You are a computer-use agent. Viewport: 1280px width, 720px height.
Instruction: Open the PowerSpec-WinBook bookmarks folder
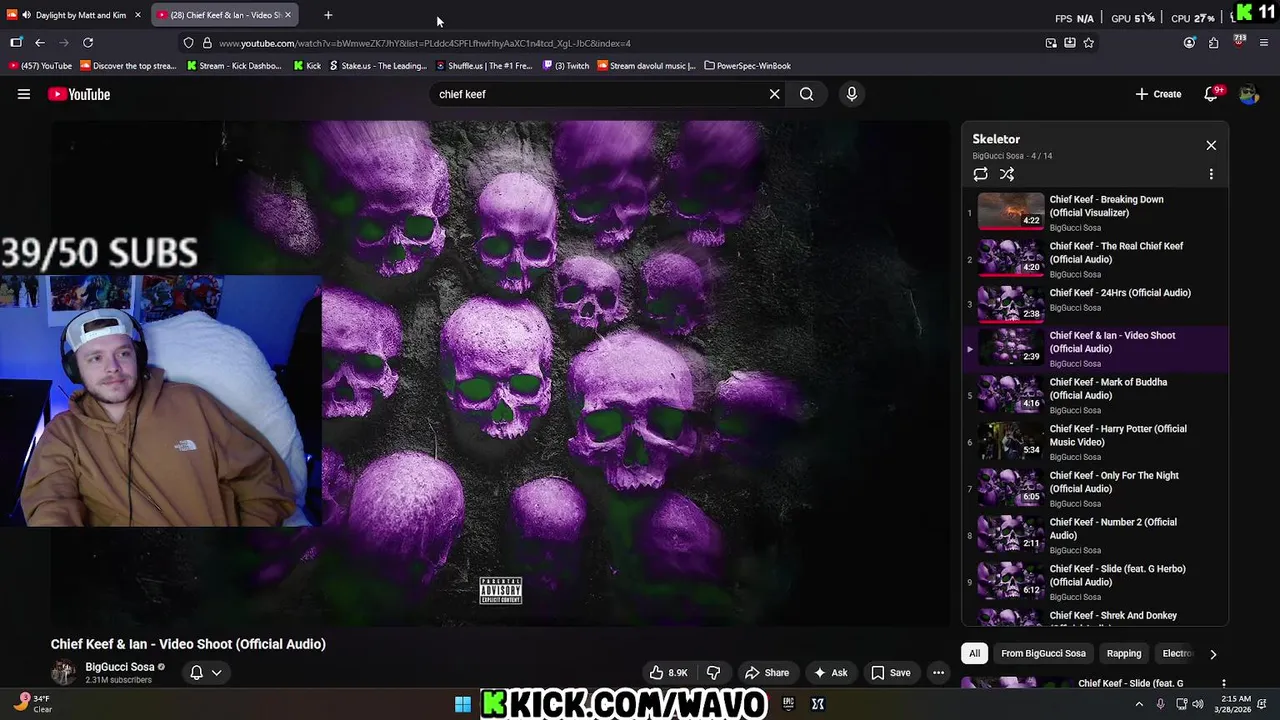747,66
